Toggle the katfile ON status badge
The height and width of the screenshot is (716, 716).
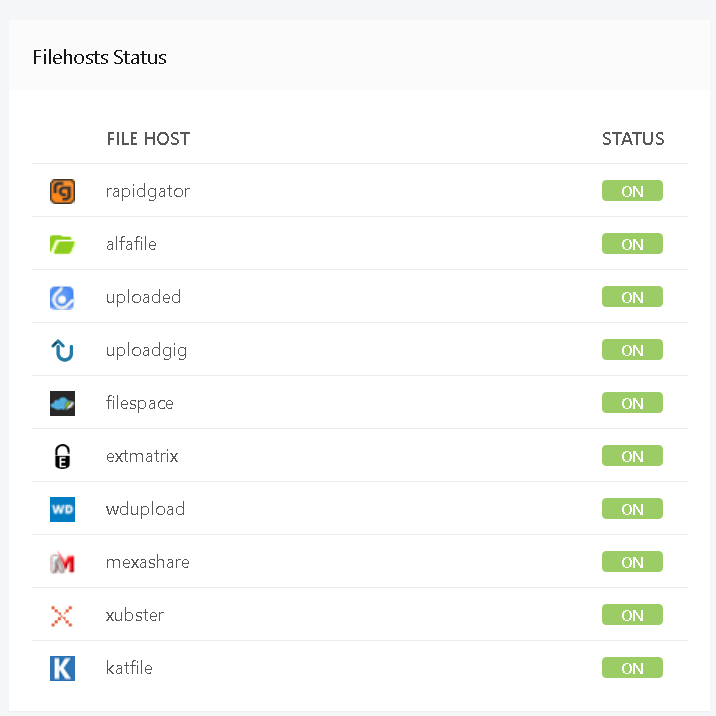pyautogui.click(x=632, y=668)
